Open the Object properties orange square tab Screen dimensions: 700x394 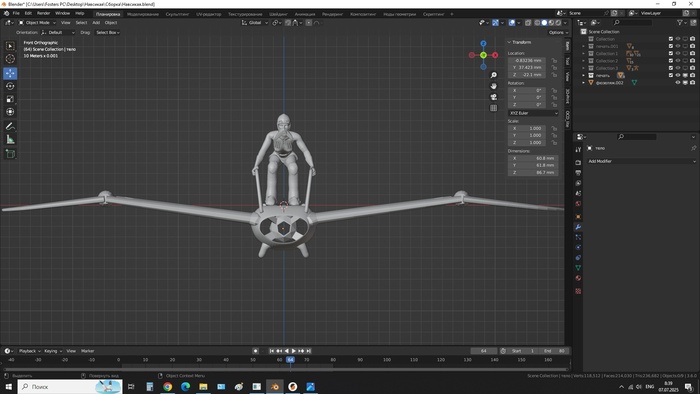coord(578,217)
